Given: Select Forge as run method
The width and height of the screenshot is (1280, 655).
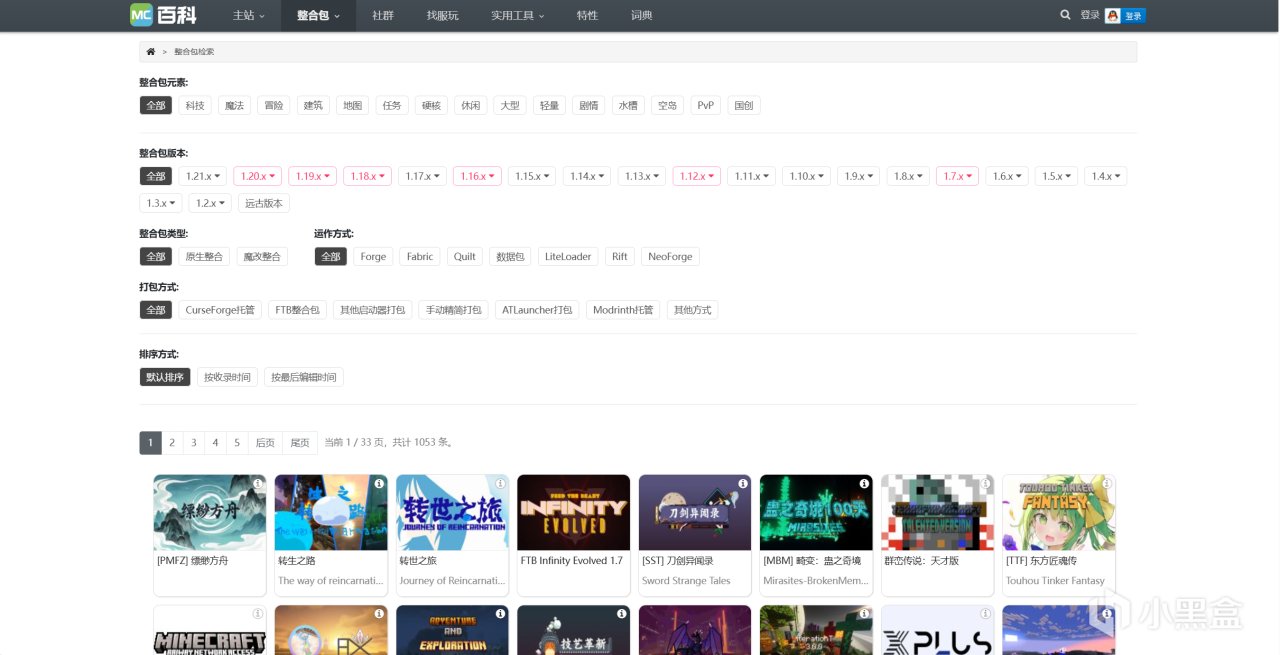Looking at the screenshot, I should click(x=373, y=257).
